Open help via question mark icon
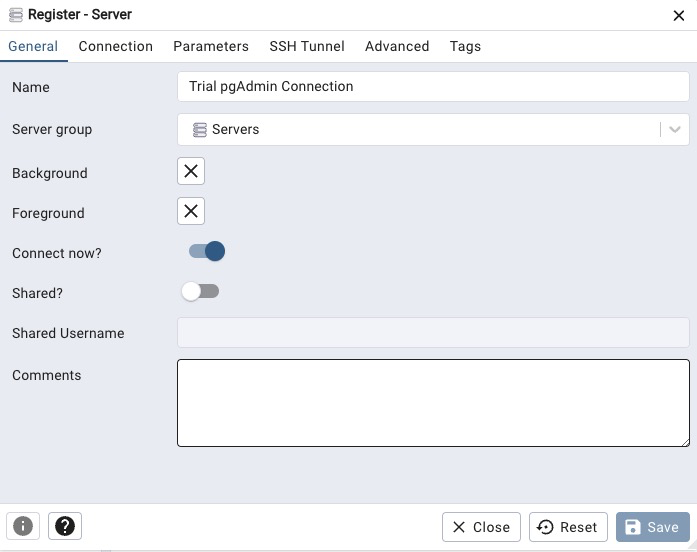 [x=65, y=526]
